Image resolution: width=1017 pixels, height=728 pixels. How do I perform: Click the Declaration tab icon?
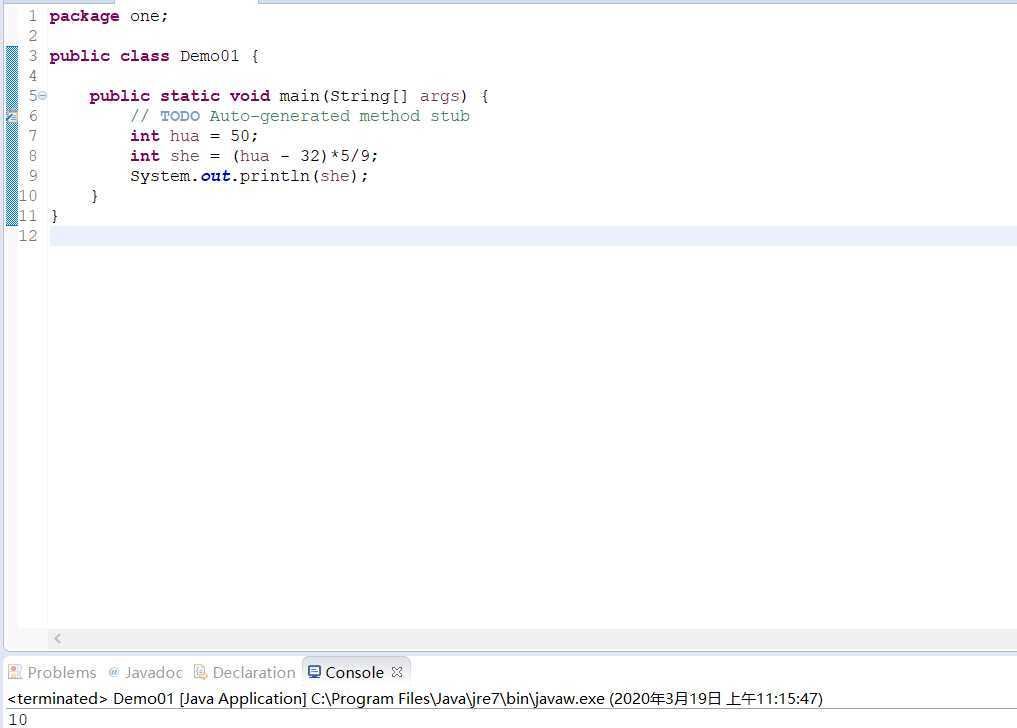coord(200,672)
